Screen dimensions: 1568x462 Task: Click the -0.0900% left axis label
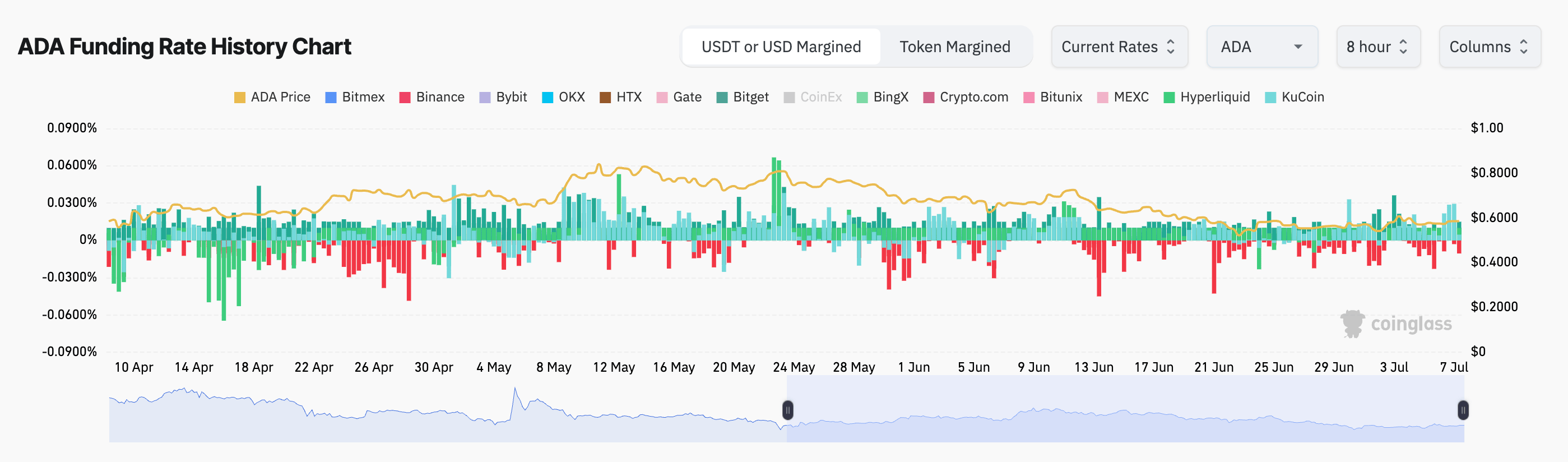coord(69,352)
